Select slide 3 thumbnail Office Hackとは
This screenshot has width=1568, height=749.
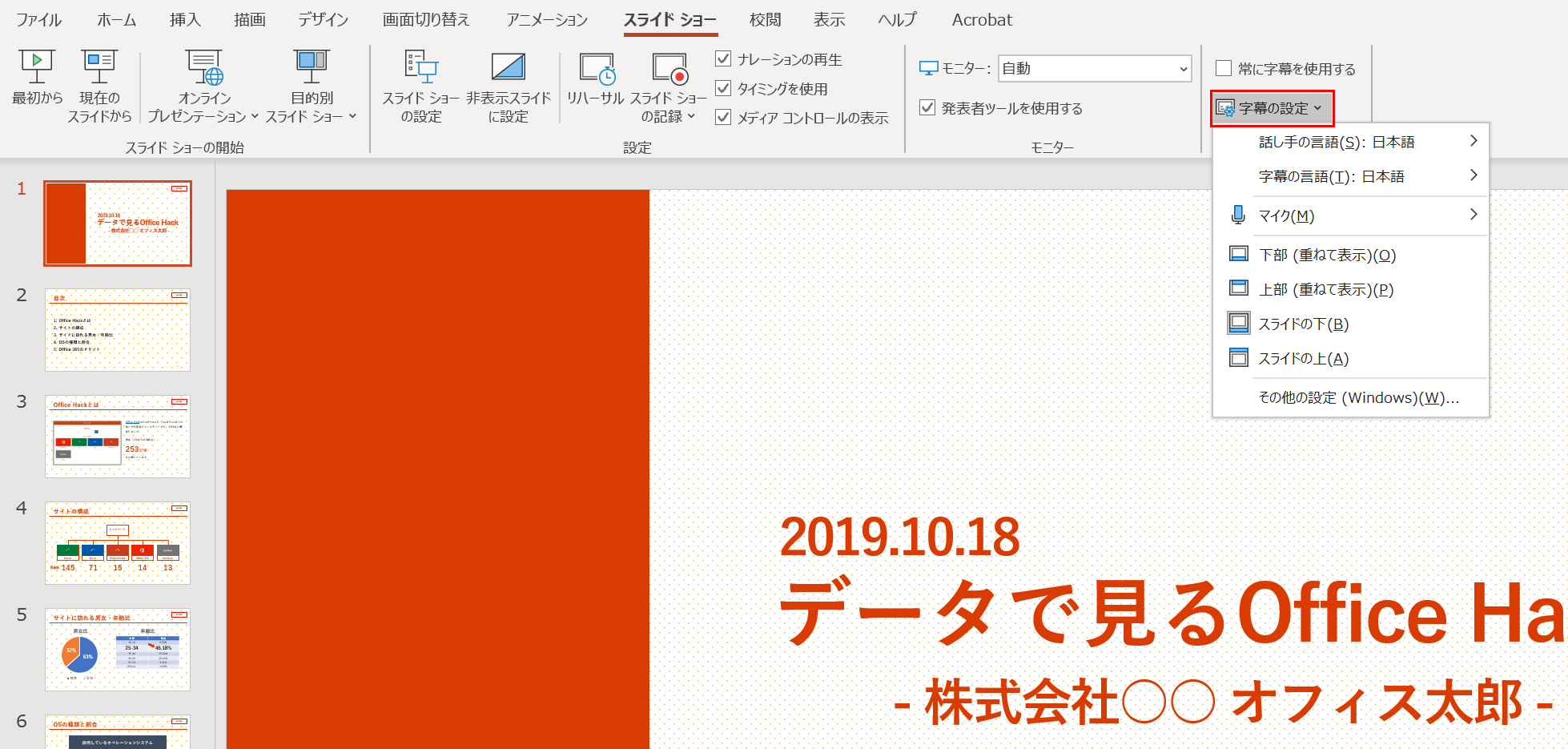(x=118, y=437)
